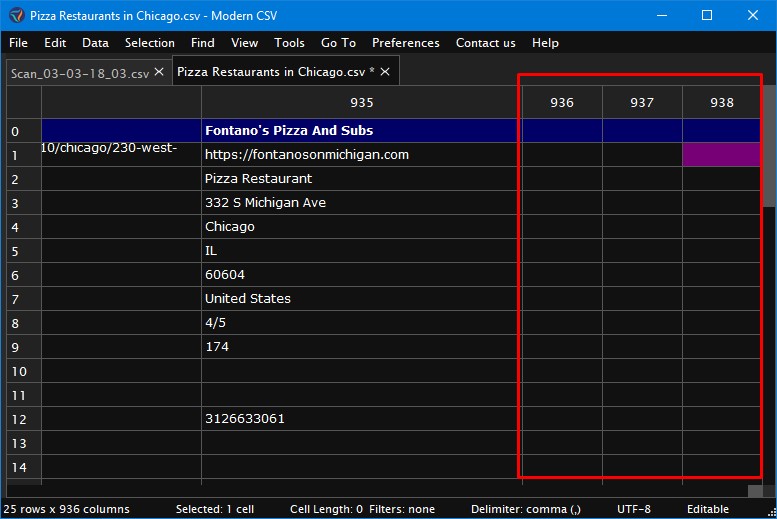
Task: Open the Contact us menu
Action: tap(486, 43)
